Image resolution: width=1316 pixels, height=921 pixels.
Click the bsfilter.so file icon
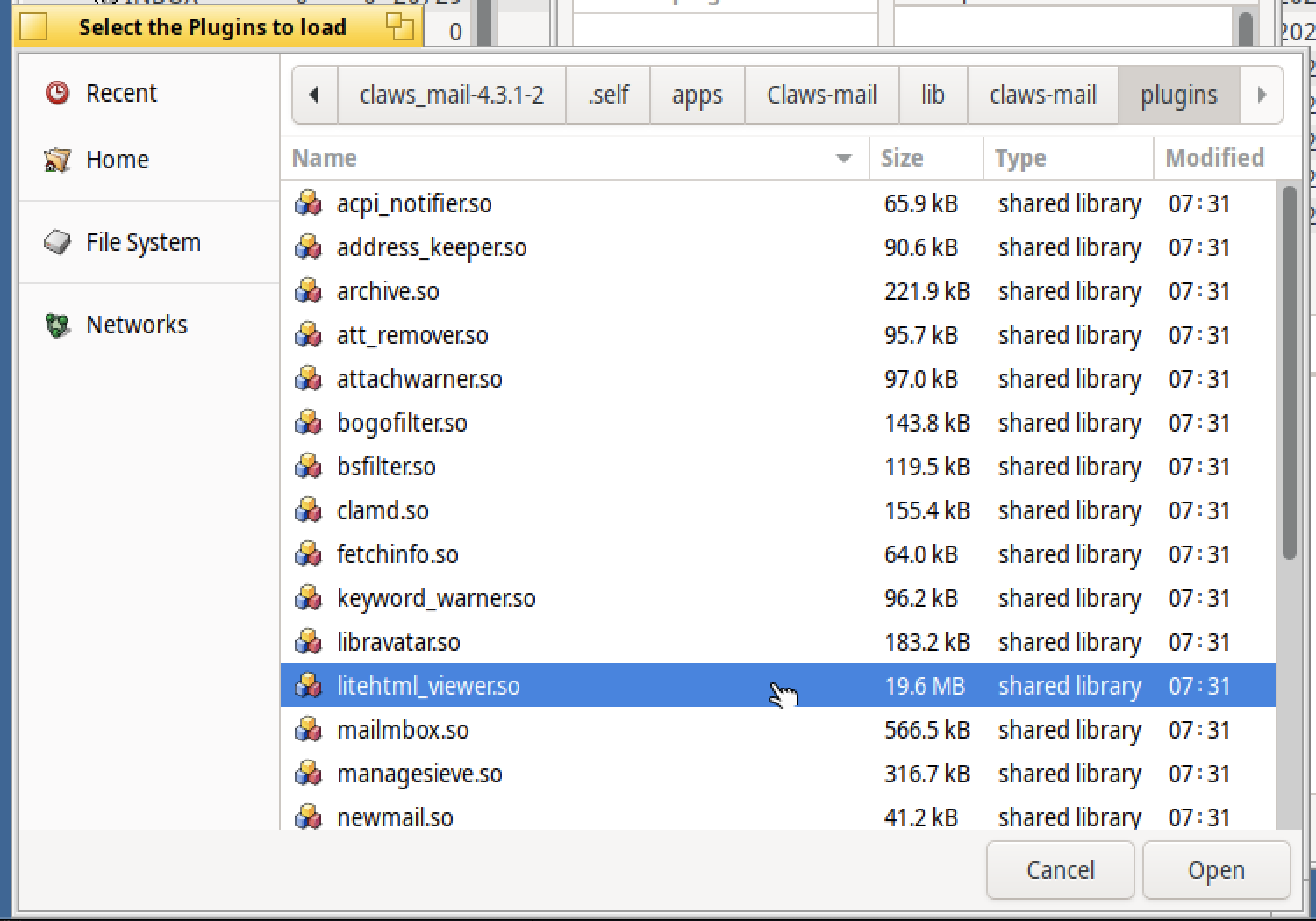click(x=308, y=467)
